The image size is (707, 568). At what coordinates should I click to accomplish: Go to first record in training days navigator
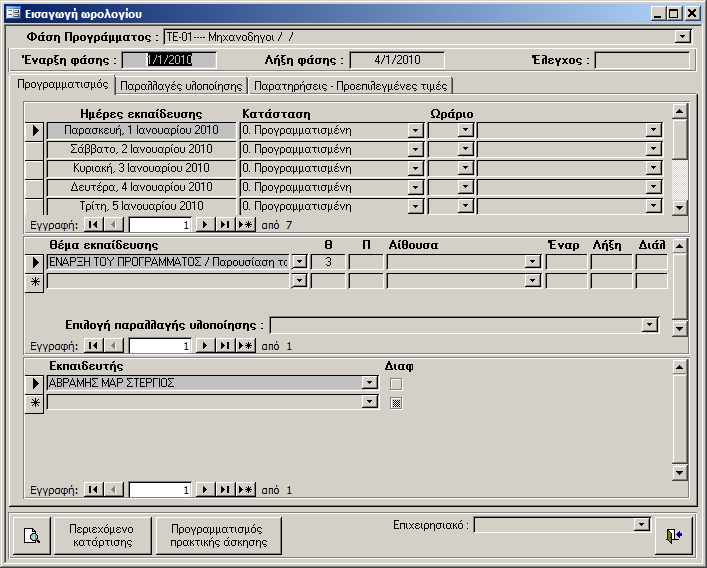[93, 225]
